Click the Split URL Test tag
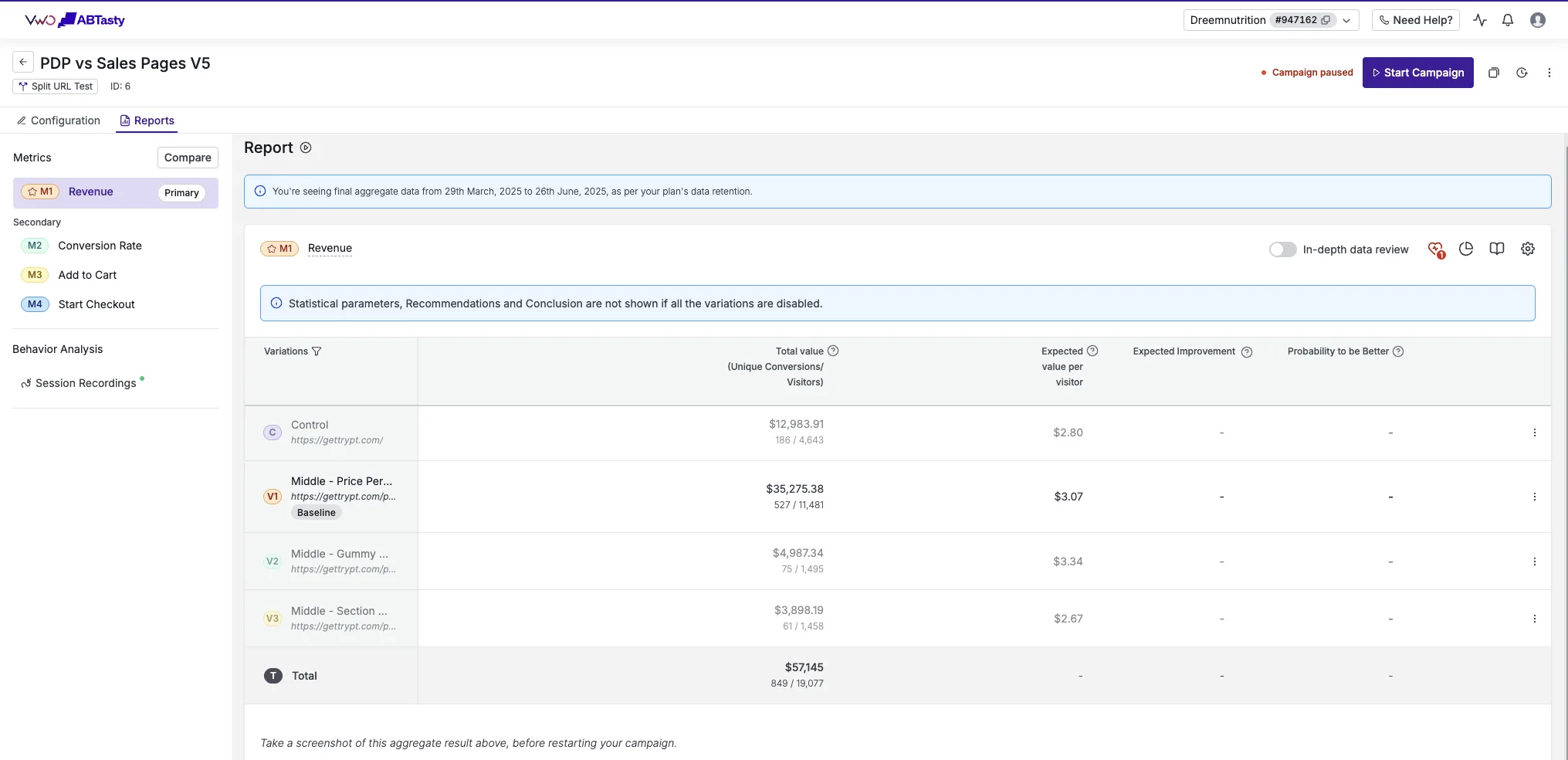The width and height of the screenshot is (1568, 760). coord(56,87)
